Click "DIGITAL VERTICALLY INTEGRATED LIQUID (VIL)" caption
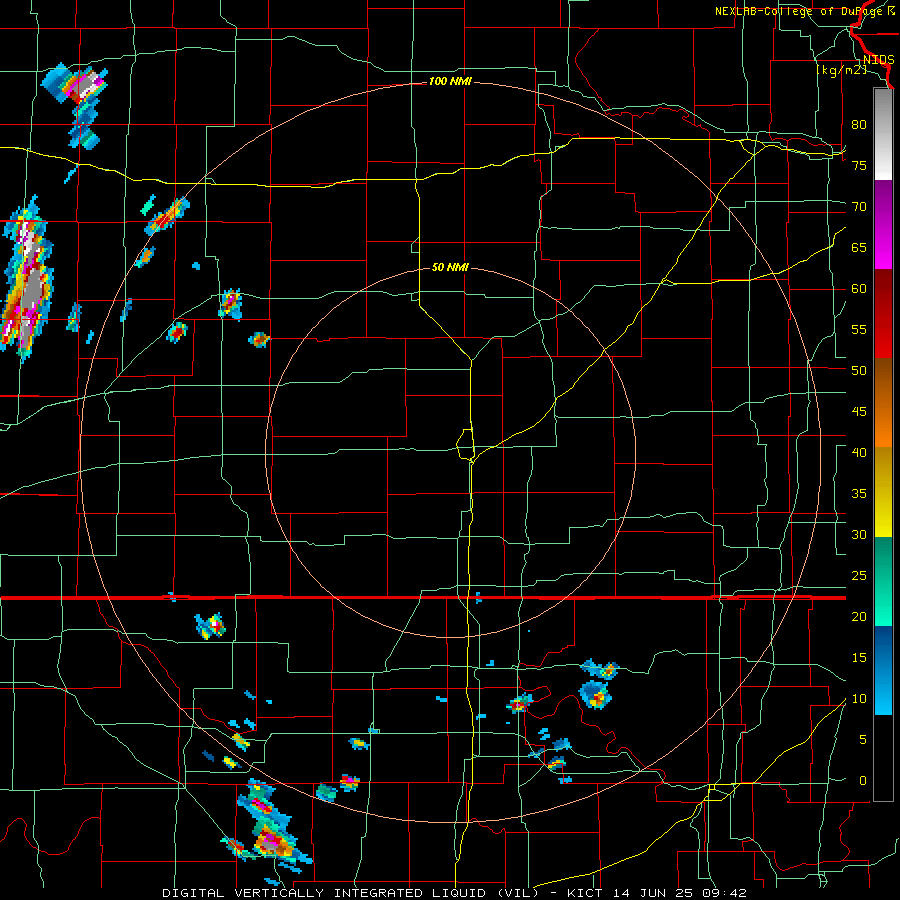 coord(351,893)
